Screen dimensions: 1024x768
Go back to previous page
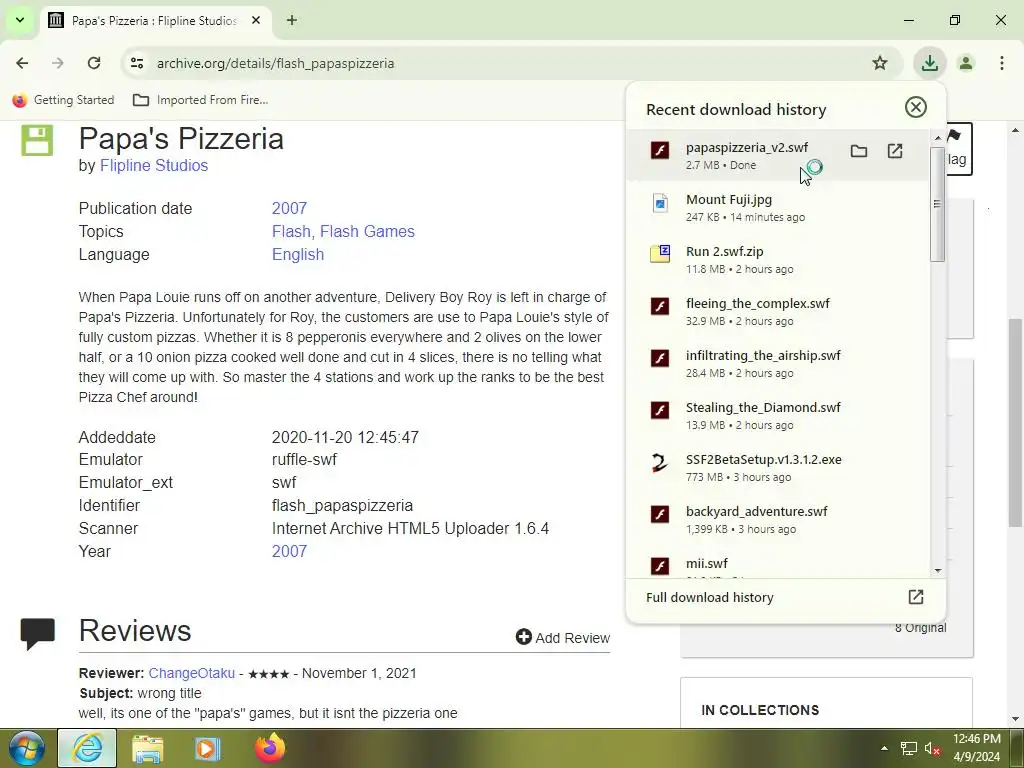point(22,63)
